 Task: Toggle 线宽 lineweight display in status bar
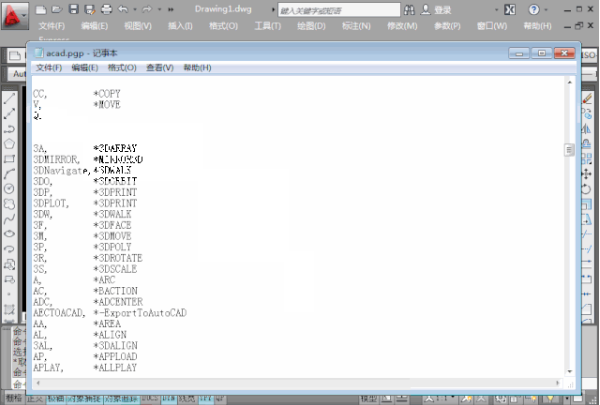187,399
